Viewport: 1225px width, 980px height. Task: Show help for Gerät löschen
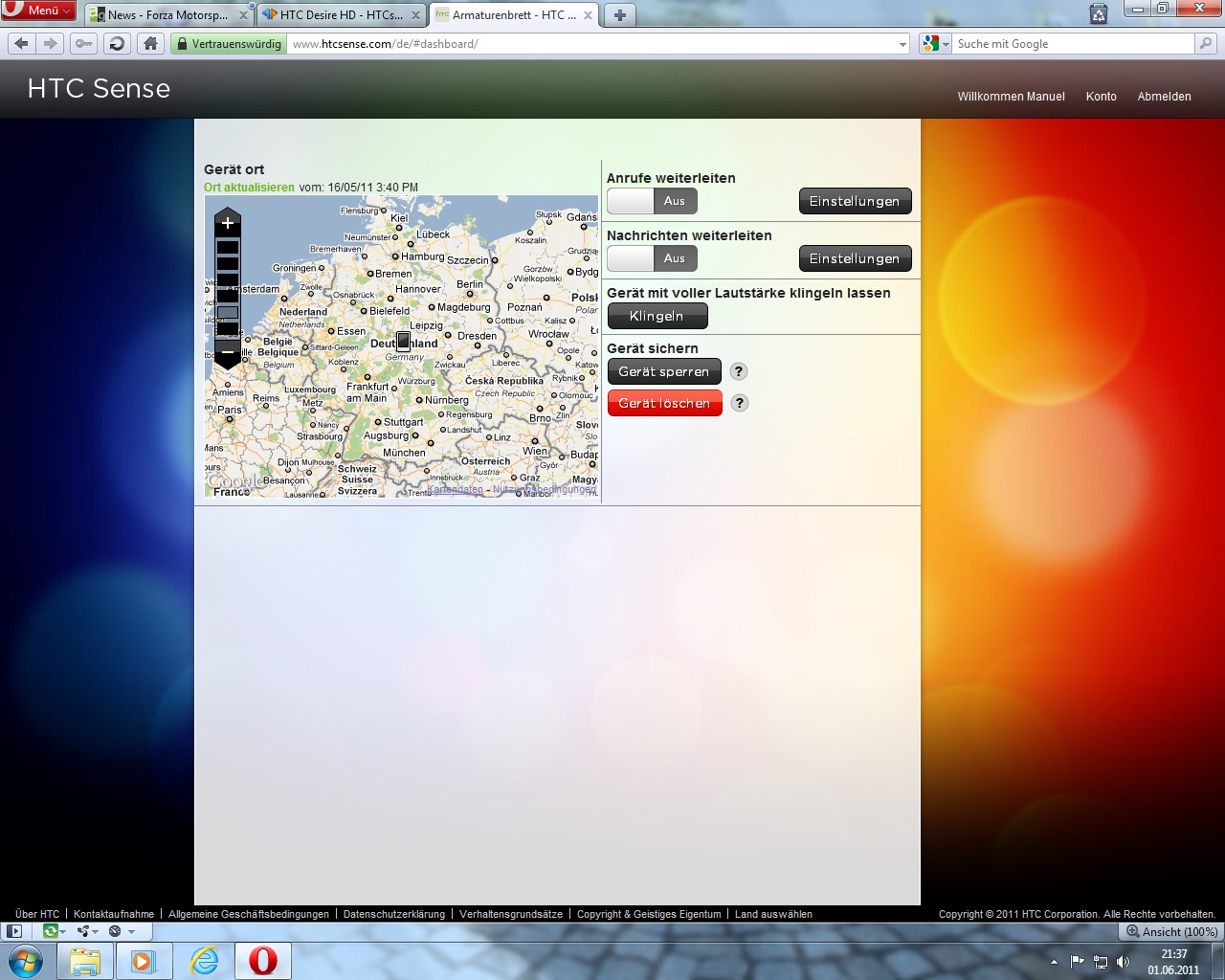[739, 403]
